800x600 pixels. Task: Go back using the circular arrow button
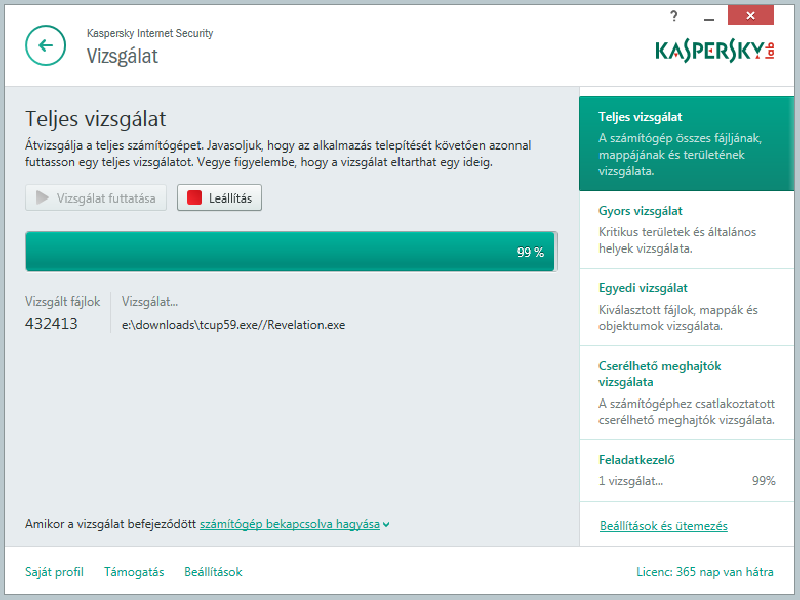pos(45,45)
